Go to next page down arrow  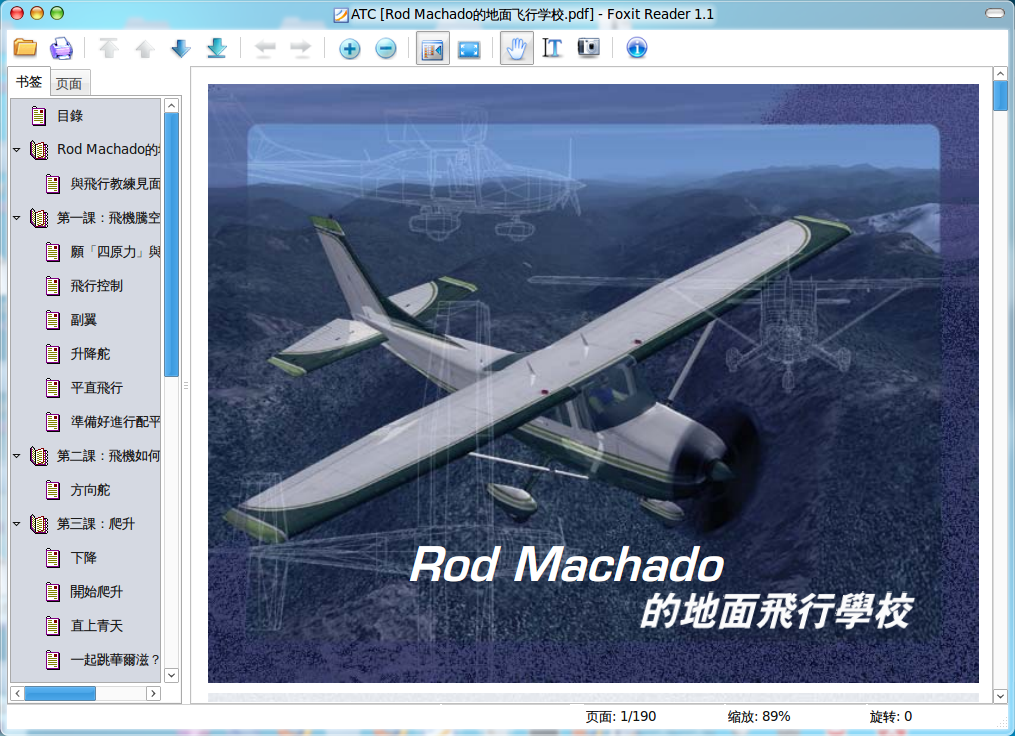[x=181, y=48]
